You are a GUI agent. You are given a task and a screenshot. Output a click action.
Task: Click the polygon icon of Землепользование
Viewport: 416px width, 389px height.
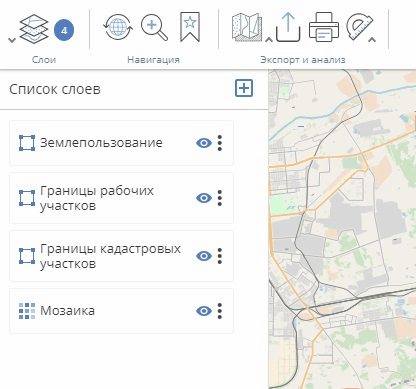[x=27, y=143]
